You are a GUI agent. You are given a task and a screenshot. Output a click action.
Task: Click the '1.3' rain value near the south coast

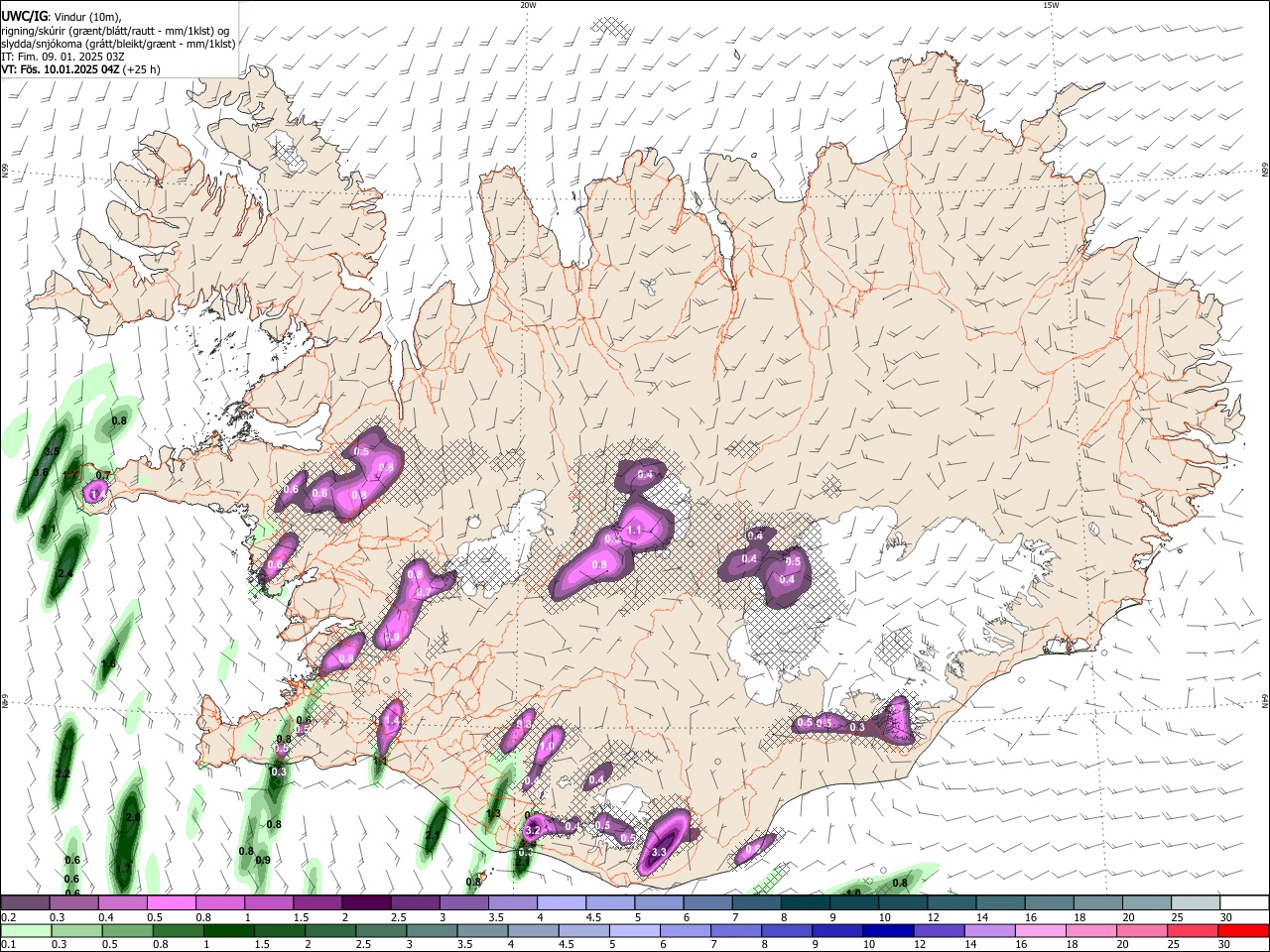(493, 814)
